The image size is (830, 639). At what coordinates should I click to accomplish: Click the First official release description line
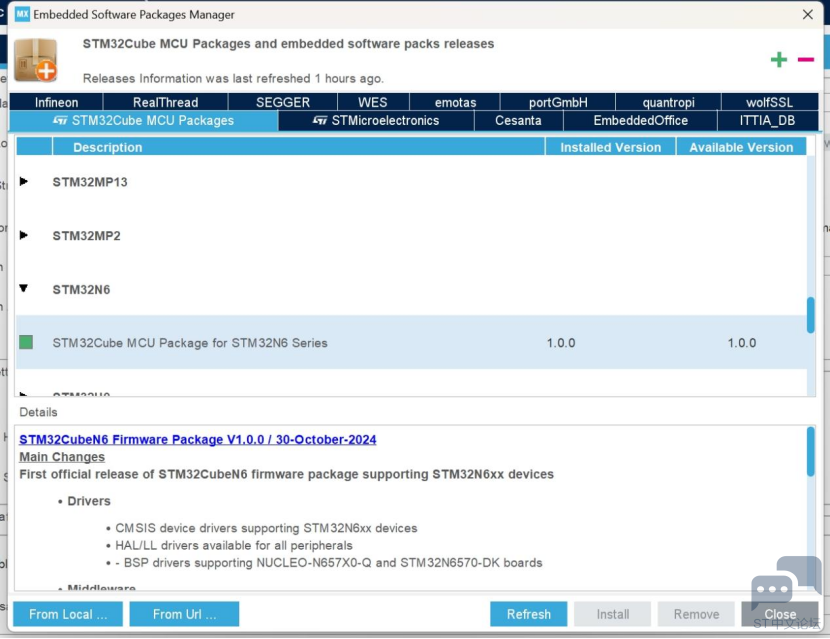286,474
